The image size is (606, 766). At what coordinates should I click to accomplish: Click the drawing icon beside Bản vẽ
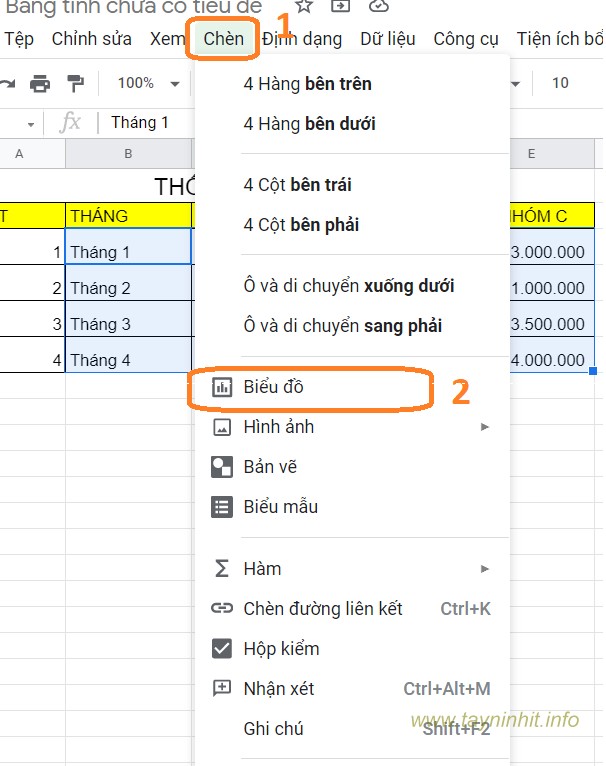(x=222, y=467)
